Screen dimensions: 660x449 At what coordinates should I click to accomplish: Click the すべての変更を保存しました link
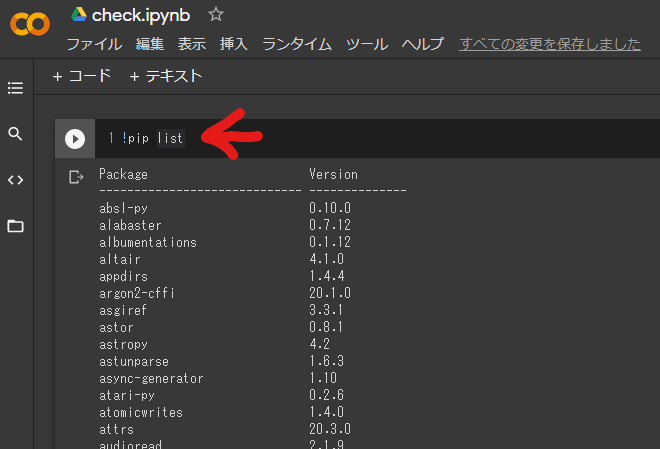pos(550,44)
